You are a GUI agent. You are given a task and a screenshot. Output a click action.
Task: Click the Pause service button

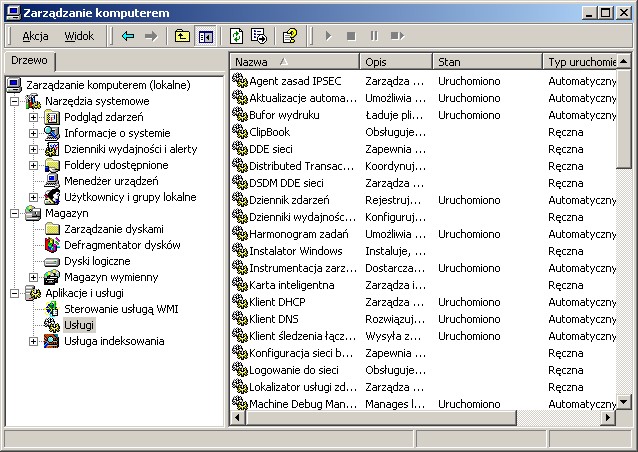click(374, 36)
